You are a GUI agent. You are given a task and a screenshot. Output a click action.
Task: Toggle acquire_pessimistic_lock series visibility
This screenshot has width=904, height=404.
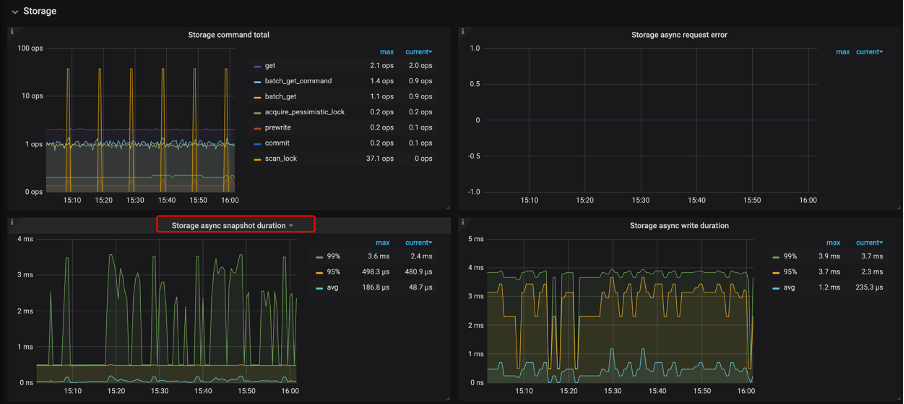(304, 112)
